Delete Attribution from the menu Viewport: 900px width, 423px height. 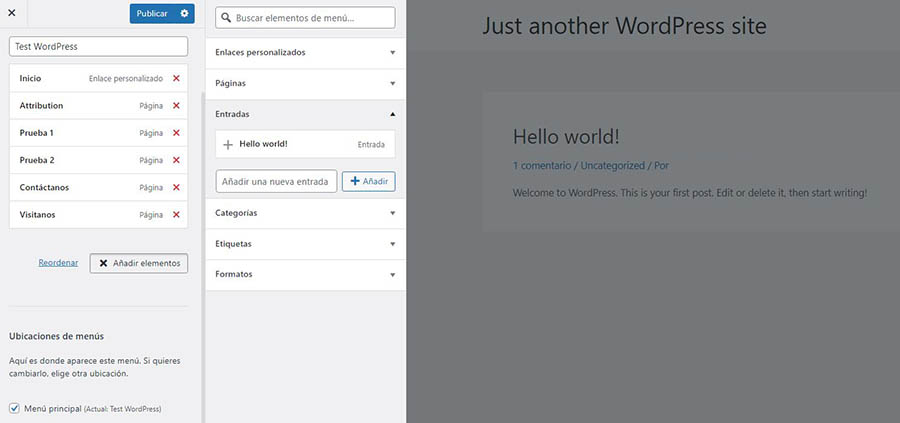pyautogui.click(x=176, y=105)
